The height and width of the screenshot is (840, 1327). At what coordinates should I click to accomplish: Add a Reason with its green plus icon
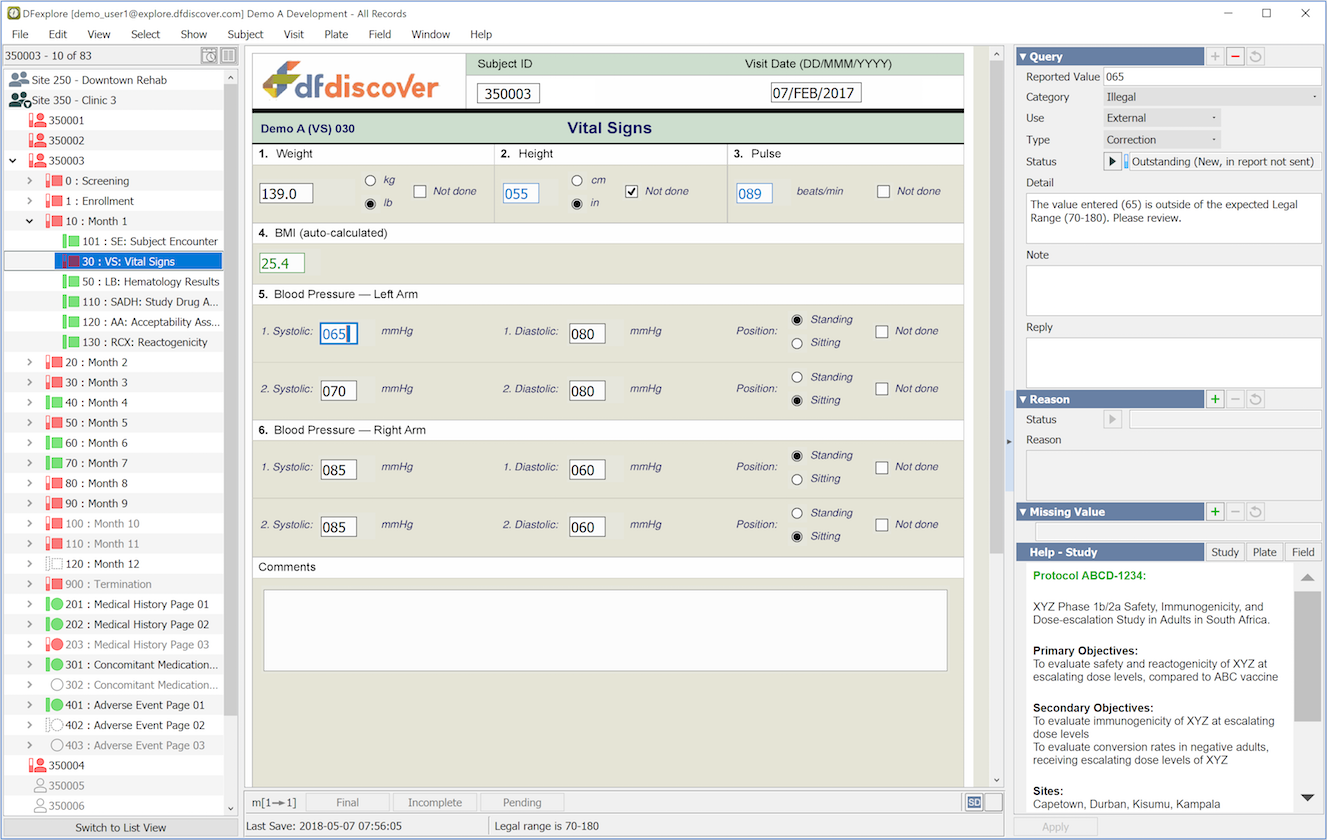point(1215,399)
